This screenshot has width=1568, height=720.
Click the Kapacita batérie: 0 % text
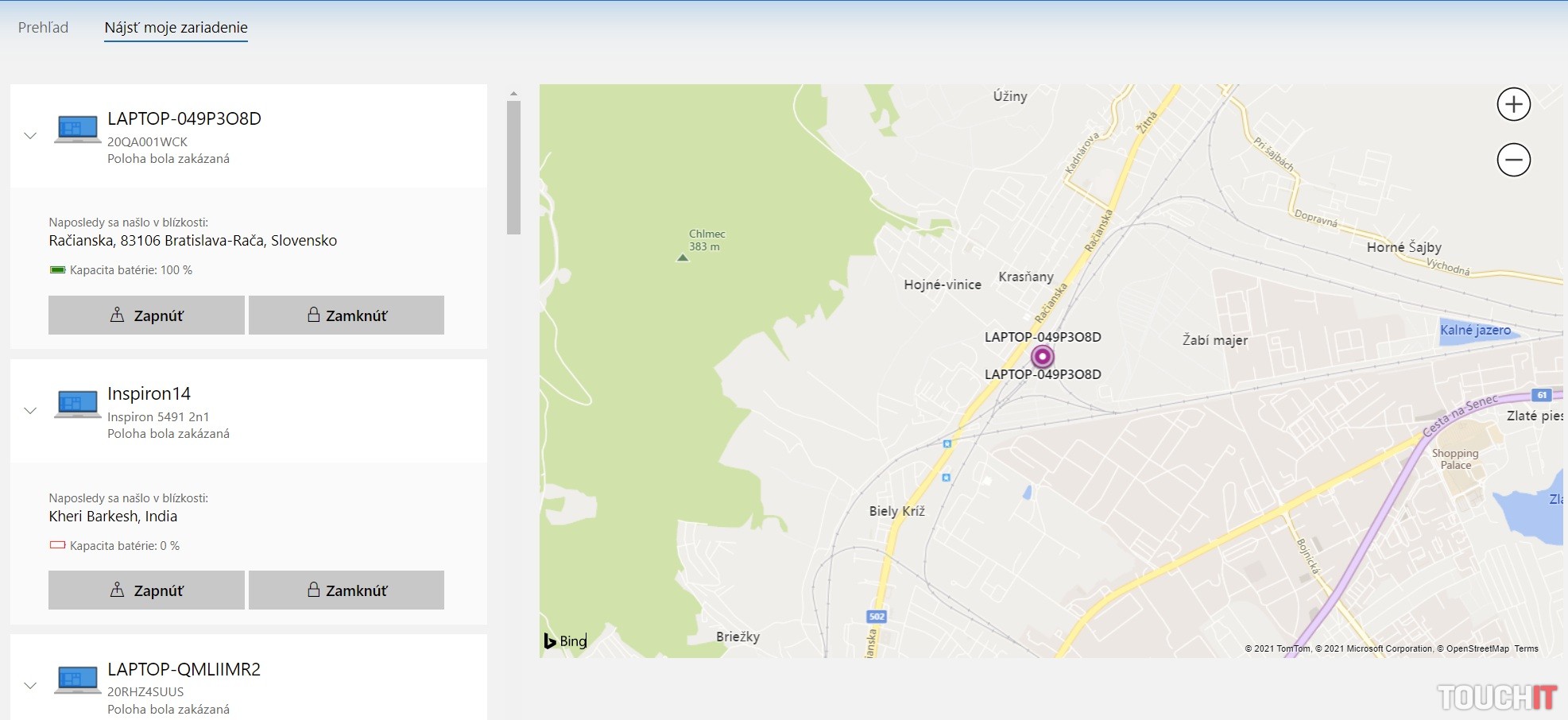pyautogui.click(x=125, y=546)
